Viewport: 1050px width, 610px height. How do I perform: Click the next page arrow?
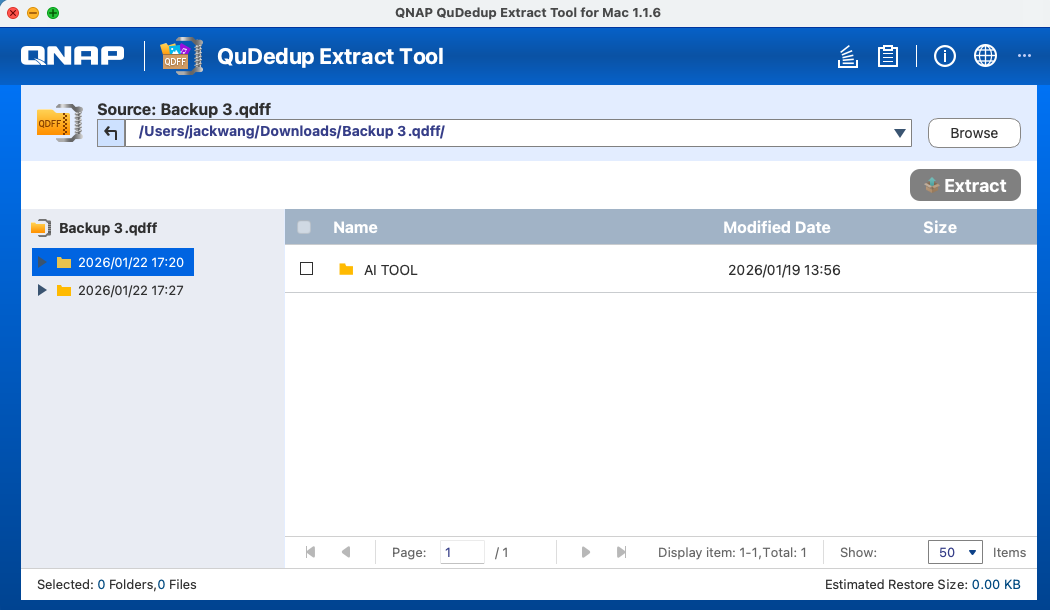[586, 552]
